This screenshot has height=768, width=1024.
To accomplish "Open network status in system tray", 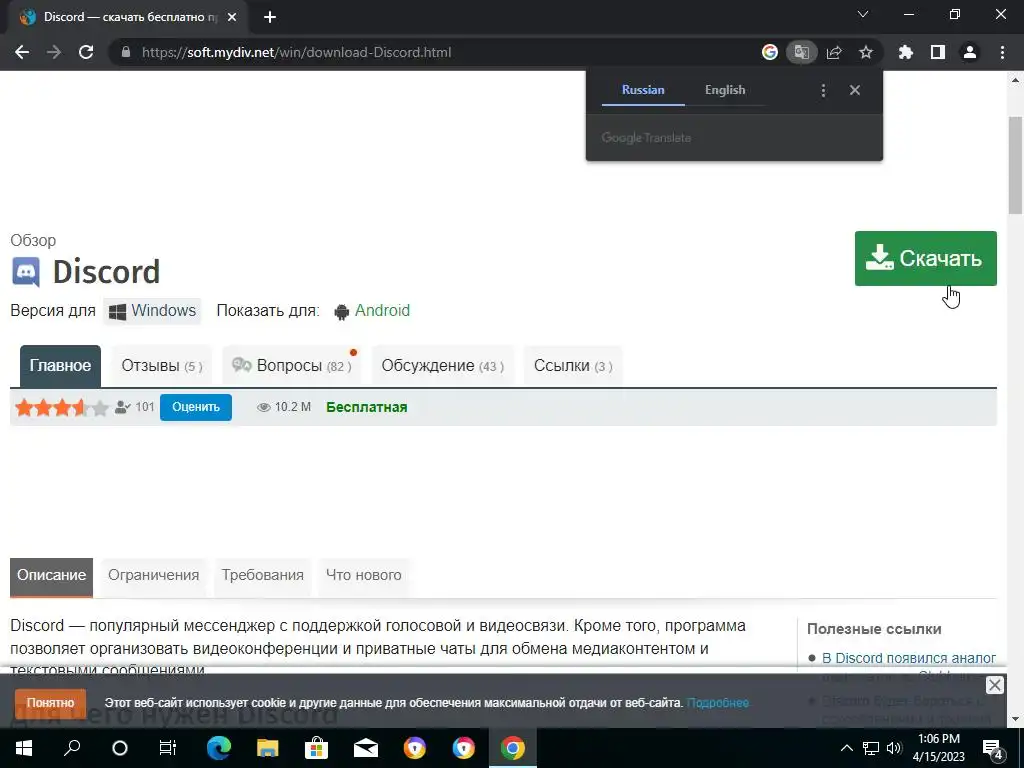I will (871, 748).
